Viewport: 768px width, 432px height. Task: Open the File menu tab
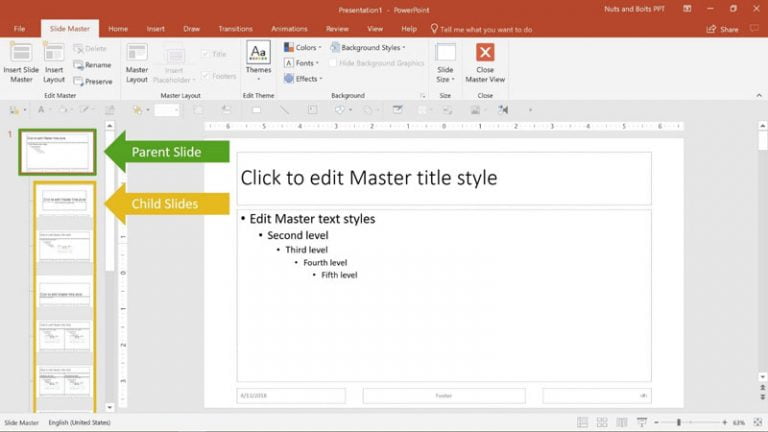coord(19,29)
